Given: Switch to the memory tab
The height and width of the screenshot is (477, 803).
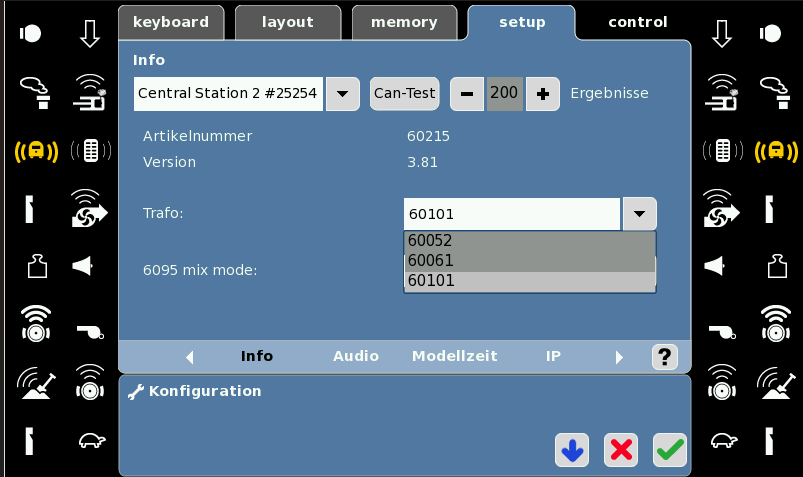Looking at the screenshot, I should click(405, 23).
